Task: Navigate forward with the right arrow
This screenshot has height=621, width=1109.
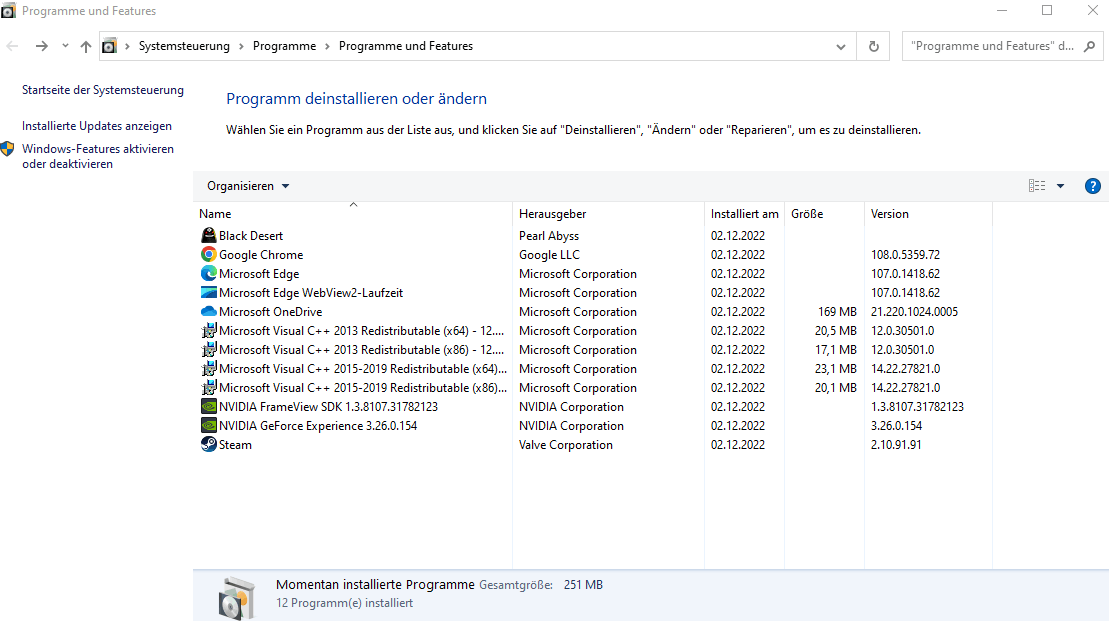Action: [x=42, y=46]
